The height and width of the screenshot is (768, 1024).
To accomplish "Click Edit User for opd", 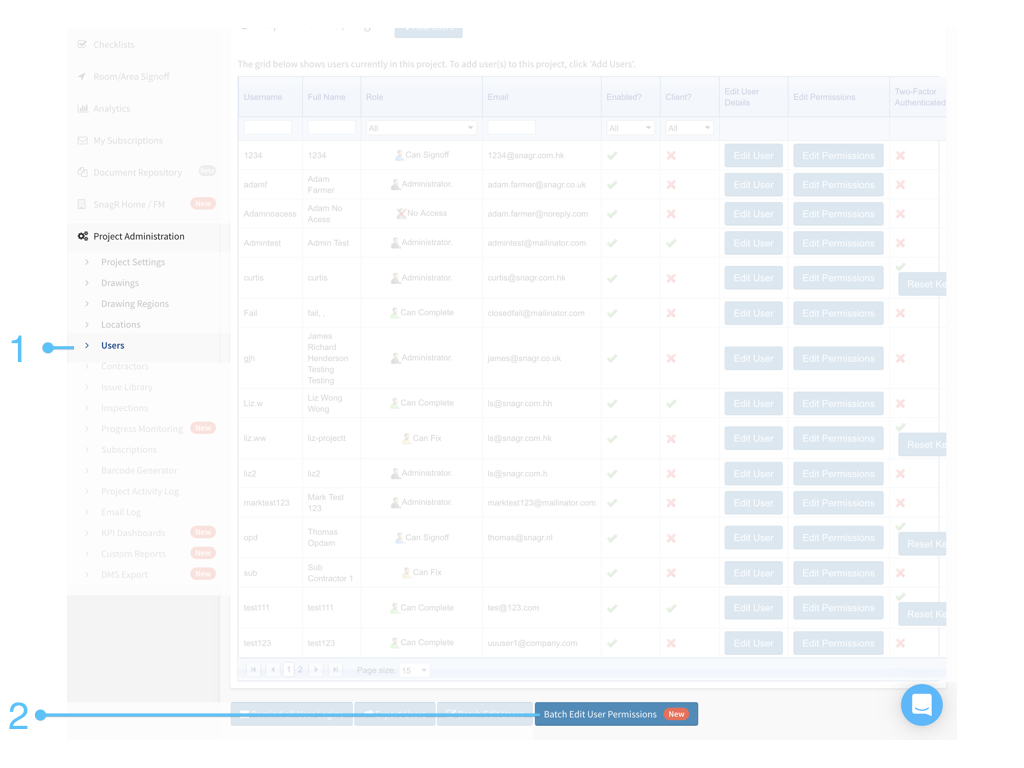I will click(x=753, y=537).
